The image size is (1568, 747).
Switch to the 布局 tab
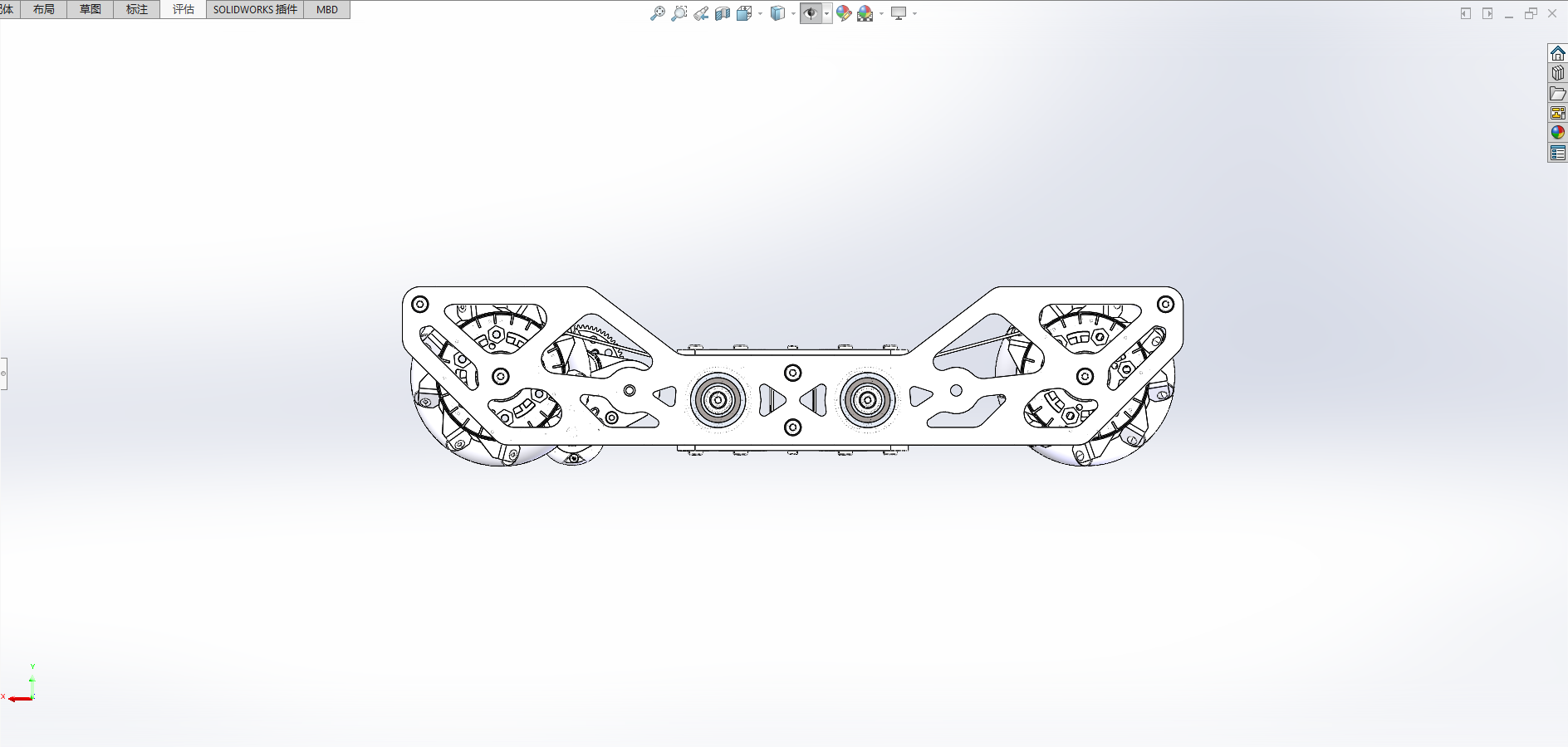[x=44, y=9]
